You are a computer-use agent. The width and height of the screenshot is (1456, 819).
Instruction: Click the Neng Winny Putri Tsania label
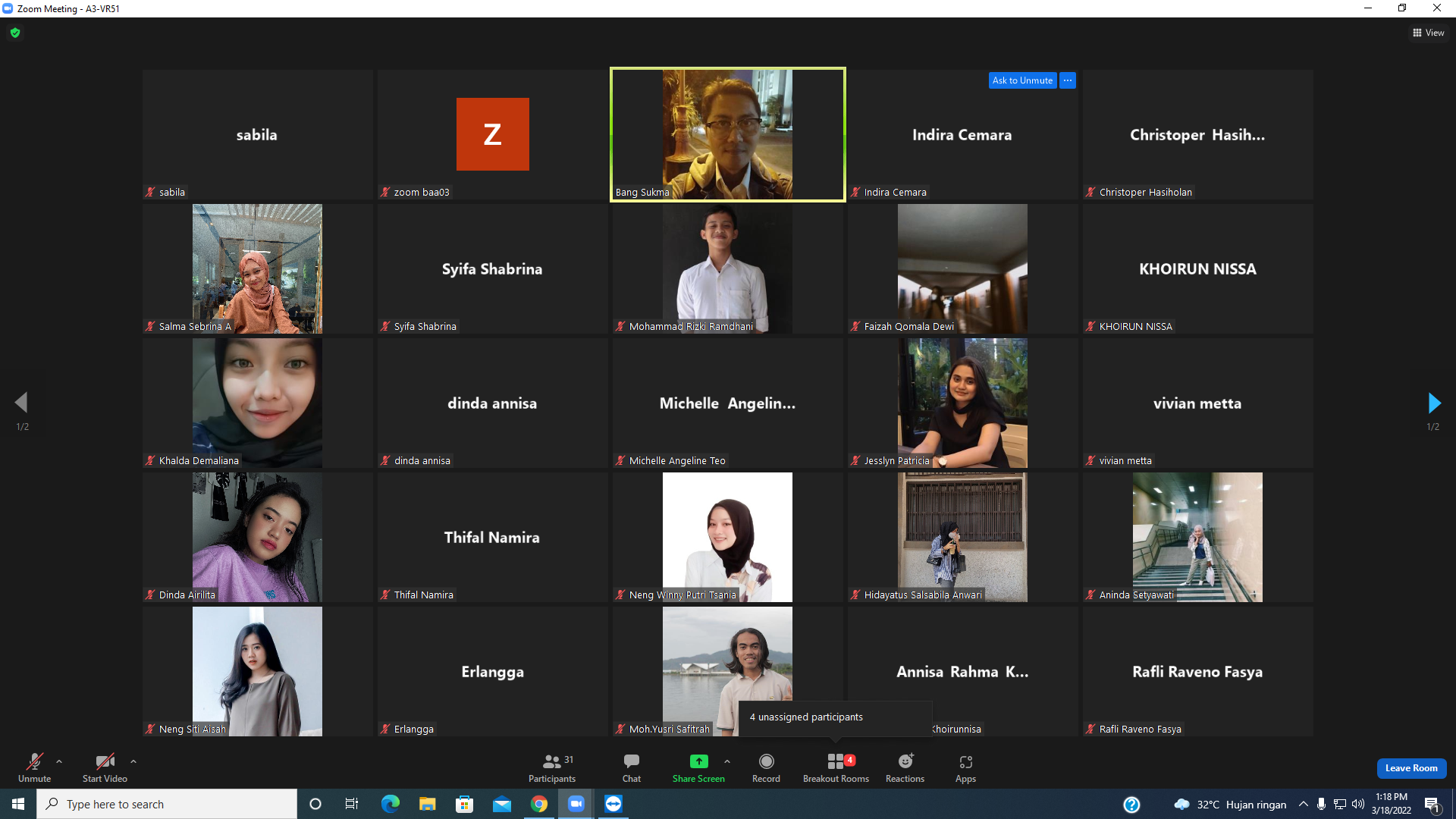point(682,595)
